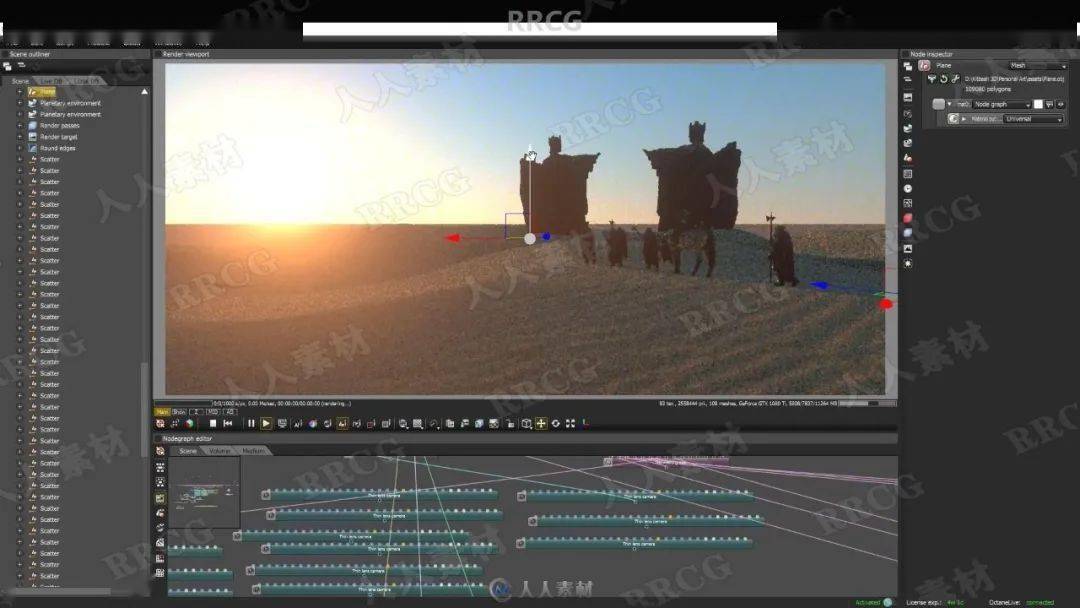Switch to the Medium nodegraph tab
1080x608 pixels.
[253, 451]
